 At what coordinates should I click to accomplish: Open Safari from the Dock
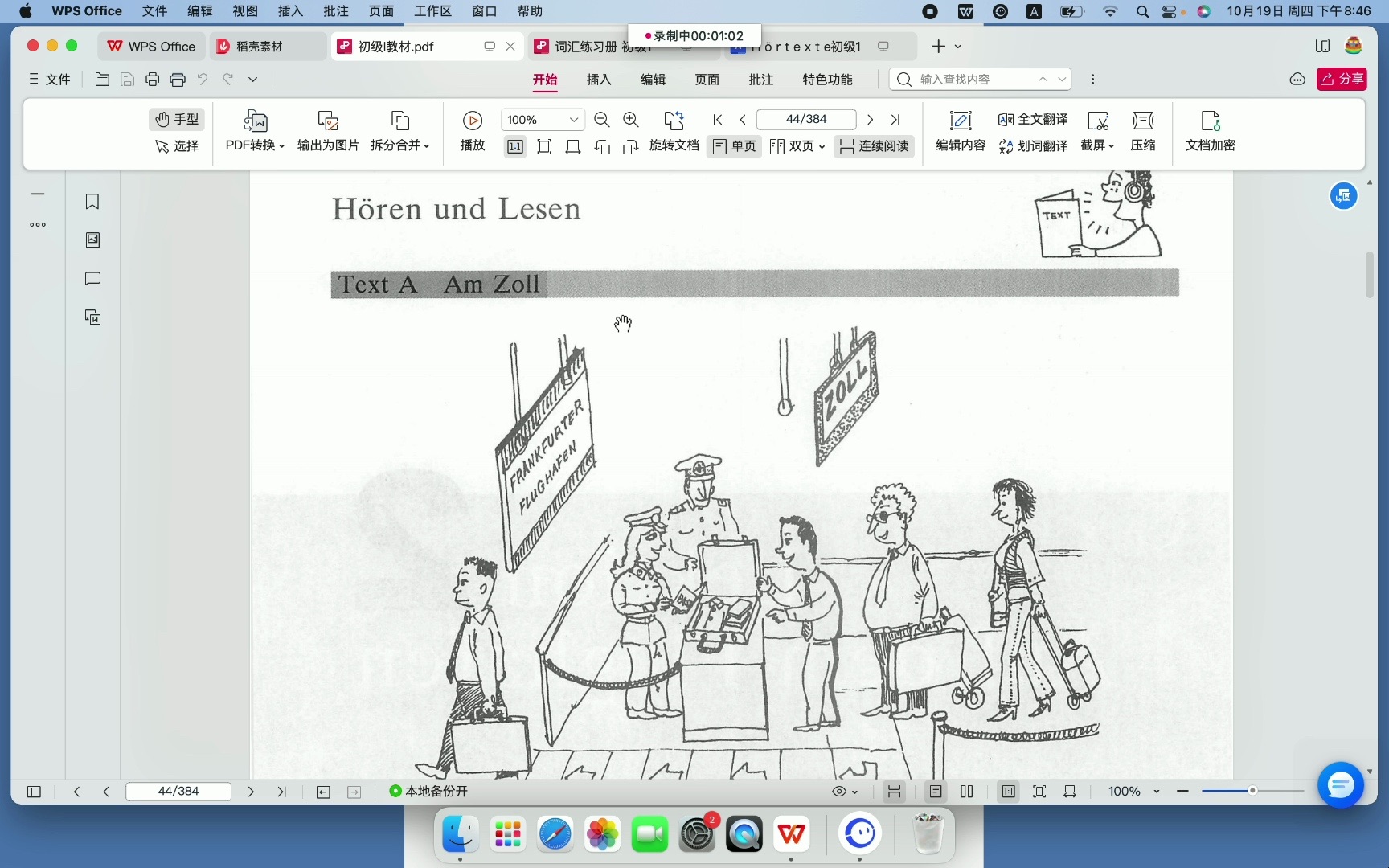point(555,834)
